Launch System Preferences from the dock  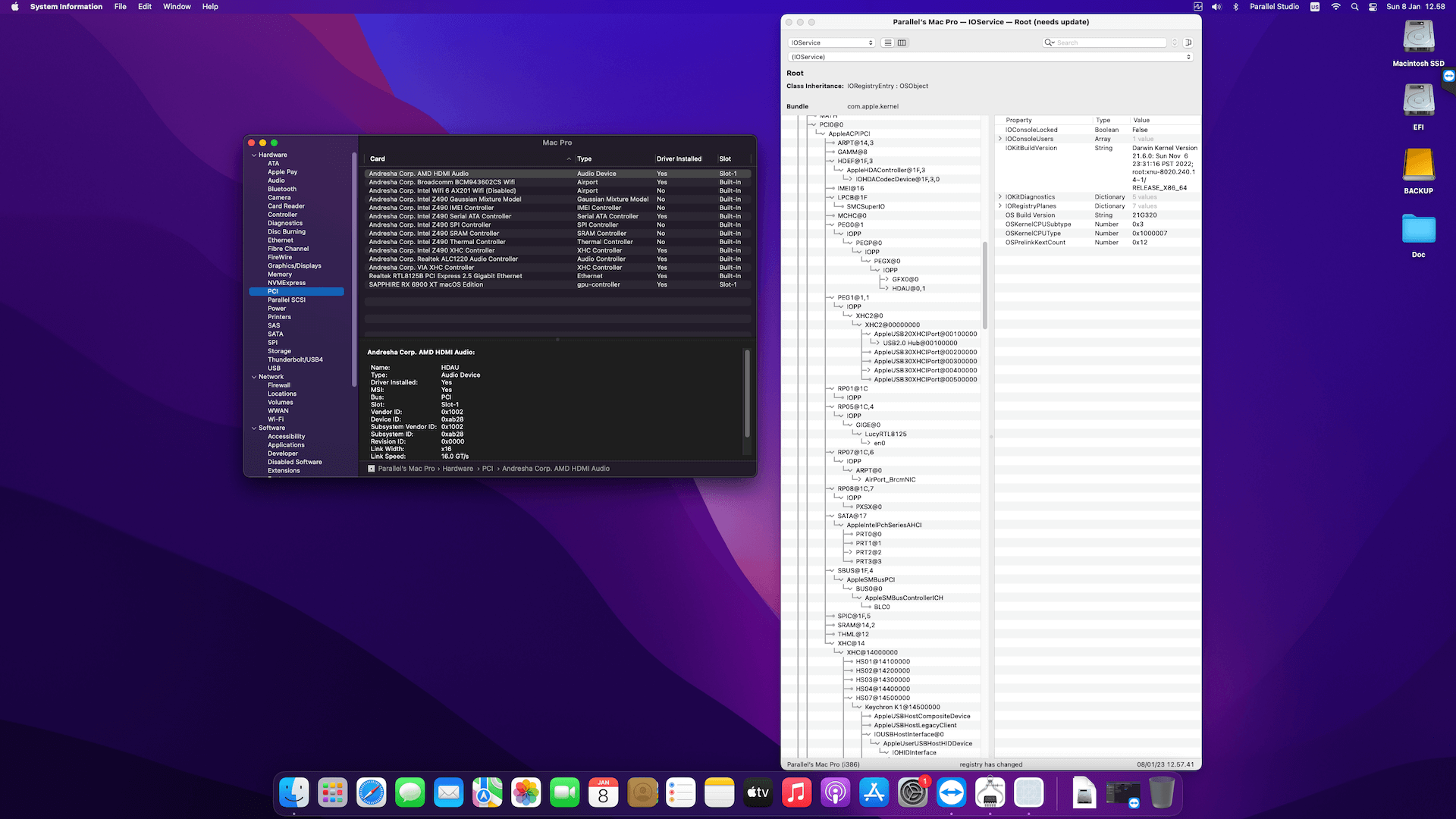[912, 792]
